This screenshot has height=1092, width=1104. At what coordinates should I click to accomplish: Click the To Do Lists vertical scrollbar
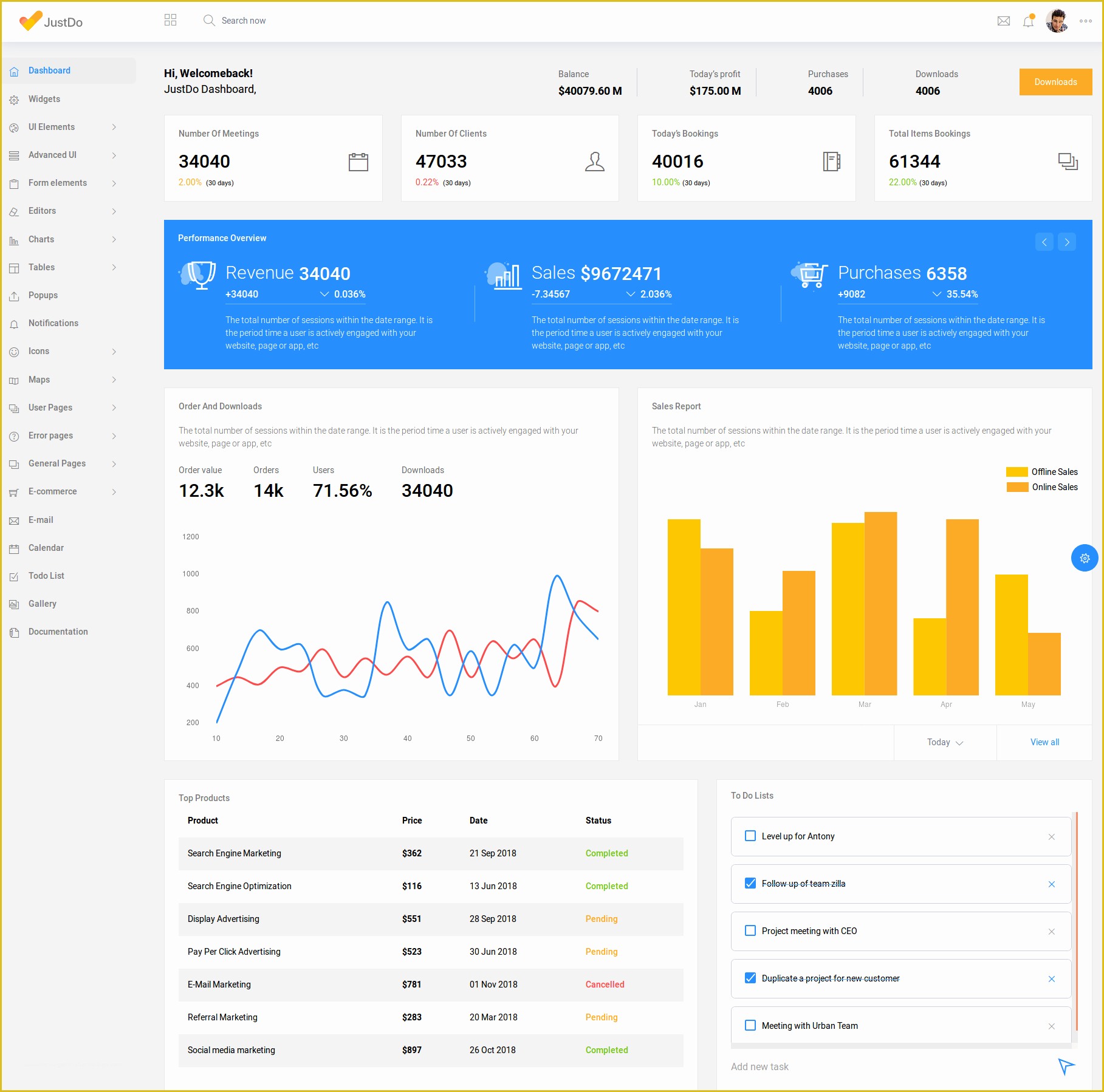point(1077,921)
